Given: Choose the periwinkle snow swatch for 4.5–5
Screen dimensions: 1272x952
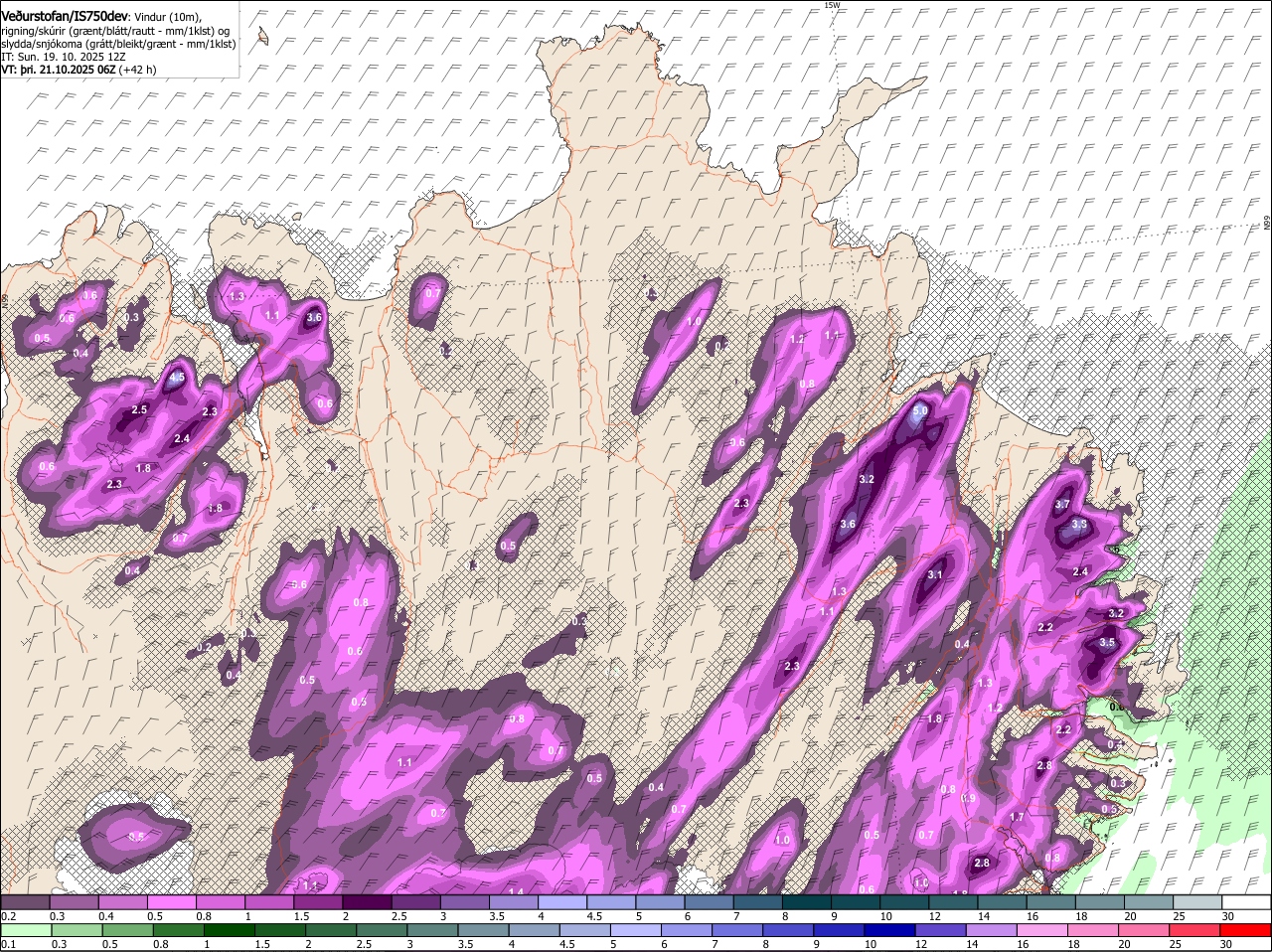Looking at the screenshot, I should (x=609, y=902).
